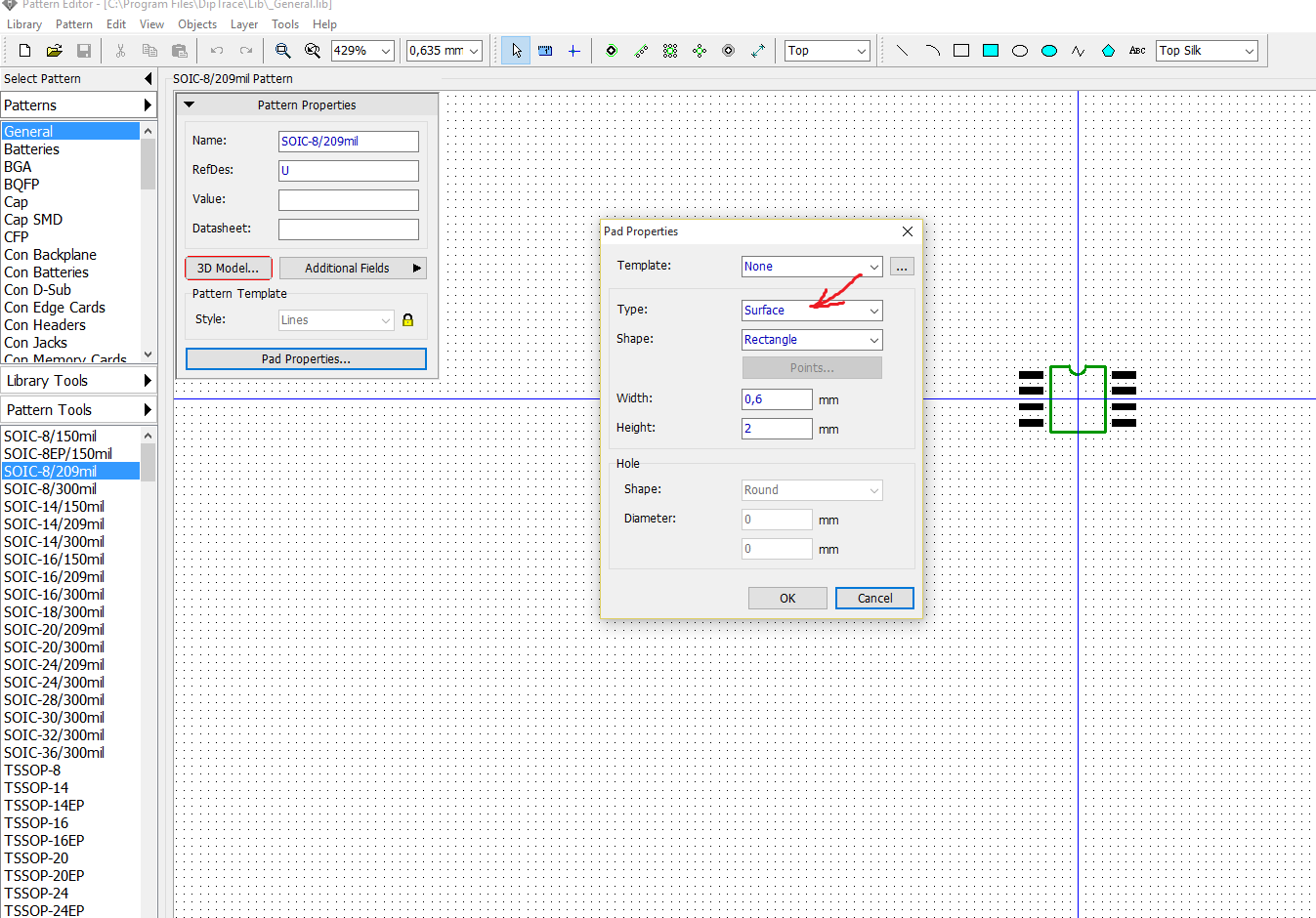Collapse the Pattern Properties panel triangle
Viewport: 1316px width, 918px height.
point(190,104)
